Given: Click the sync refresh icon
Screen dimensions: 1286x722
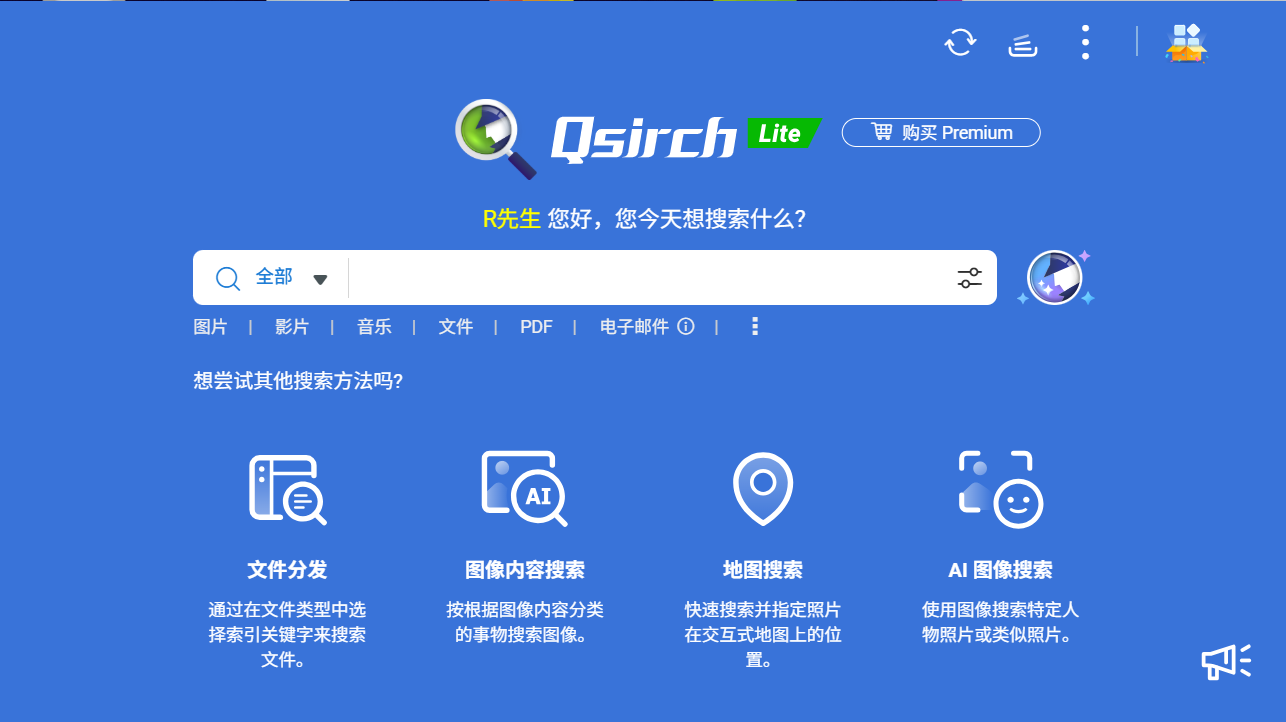Looking at the screenshot, I should click(x=960, y=42).
